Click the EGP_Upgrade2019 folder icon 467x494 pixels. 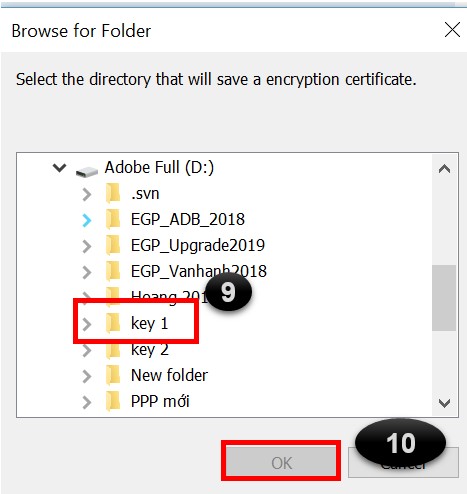113,245
